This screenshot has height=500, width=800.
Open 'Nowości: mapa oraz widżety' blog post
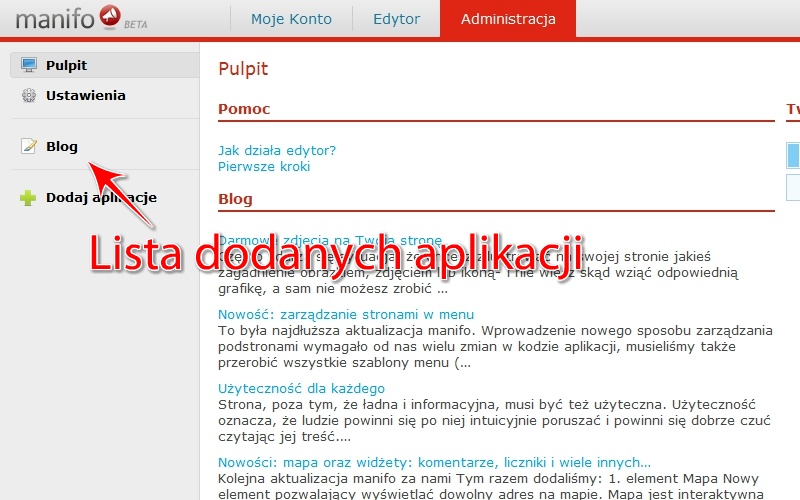pos(434,462)
